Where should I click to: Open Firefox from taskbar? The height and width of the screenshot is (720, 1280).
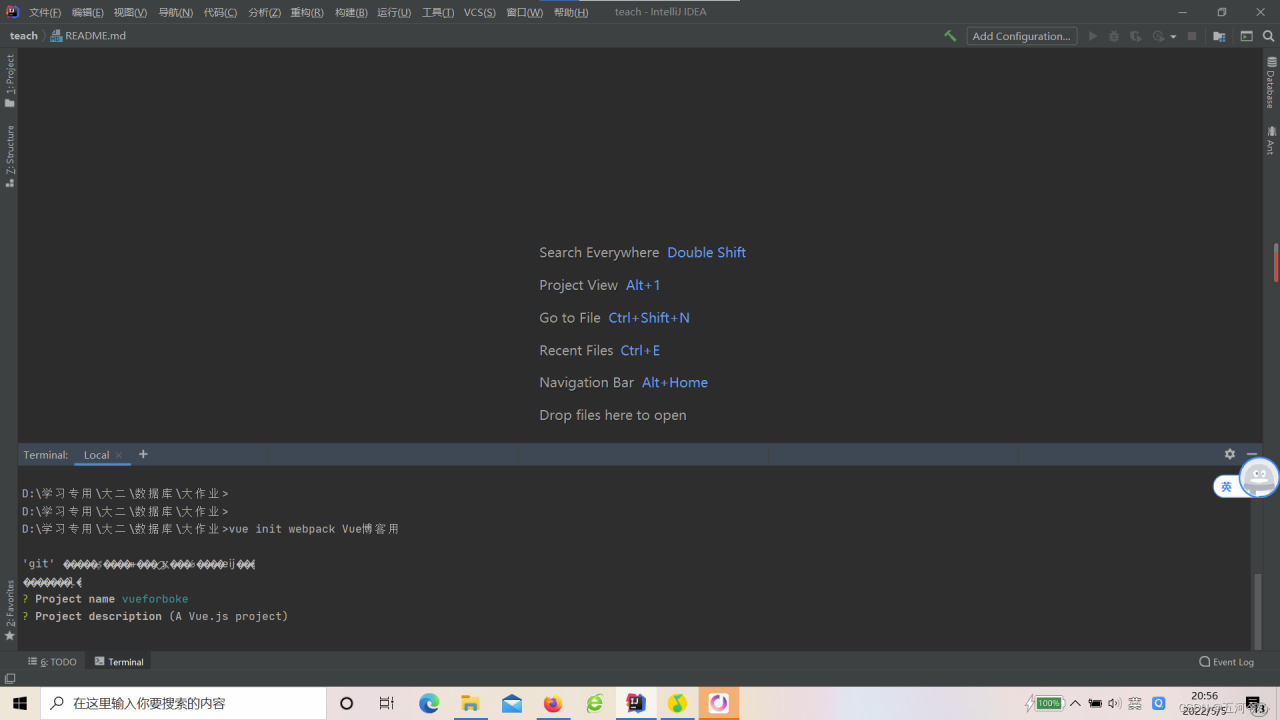click(x=553, y=703)
